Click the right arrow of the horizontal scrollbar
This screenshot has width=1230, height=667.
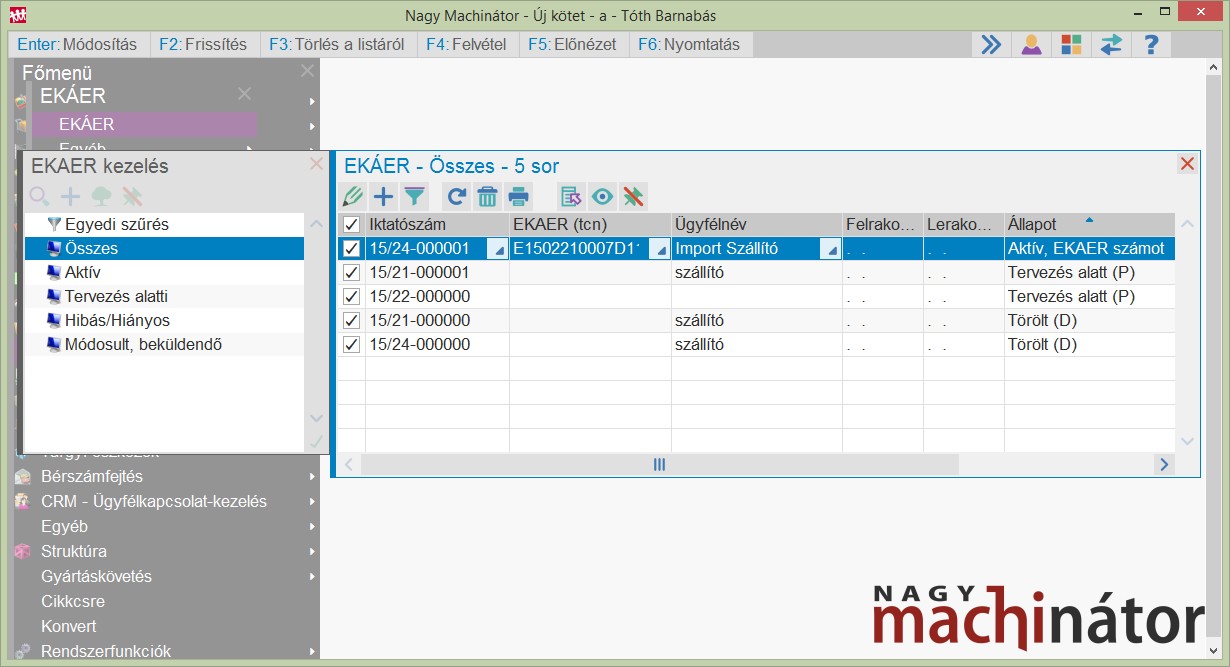coord(1163,464)
